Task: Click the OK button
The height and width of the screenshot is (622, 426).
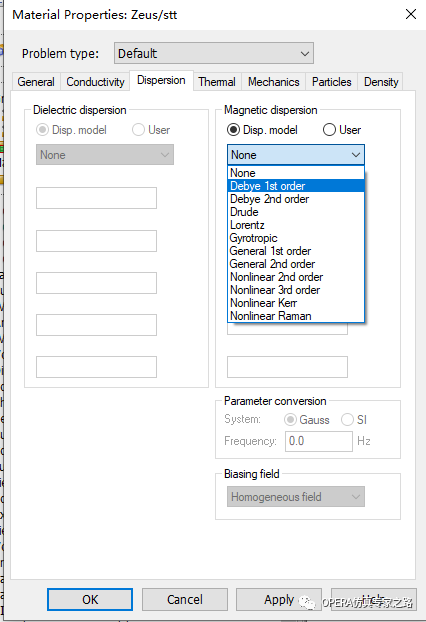Action: (90, 599)
